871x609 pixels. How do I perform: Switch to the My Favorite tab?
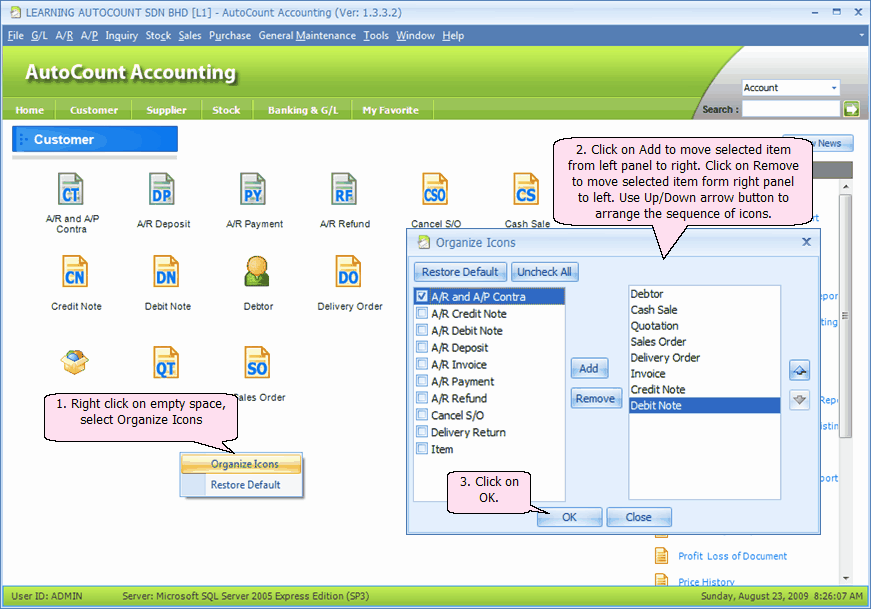(x=391, y=110)
